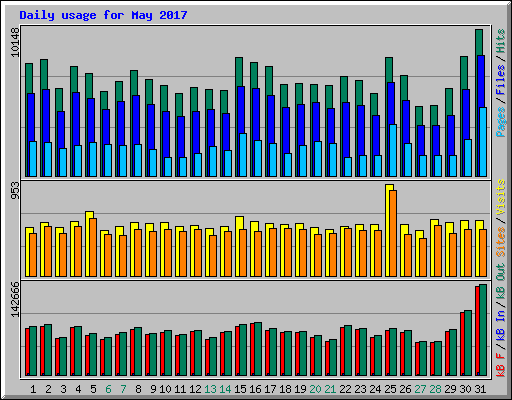Image resolution: width=512 pixels, height=400 pixels.
Task: Click the 10148 hits axis value
Action: 15,42
